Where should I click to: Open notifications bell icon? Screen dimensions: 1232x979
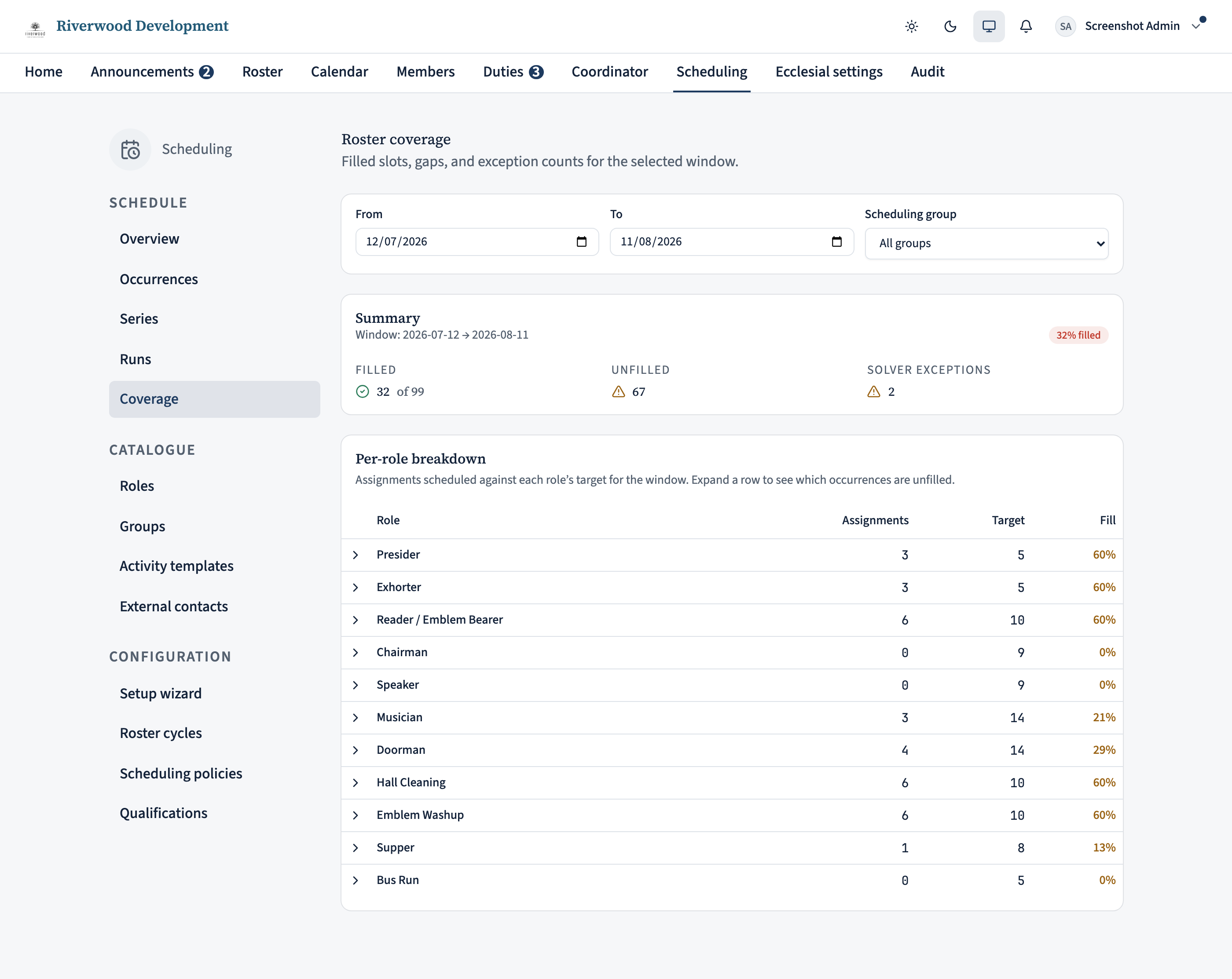click(x=1026, y=26)
